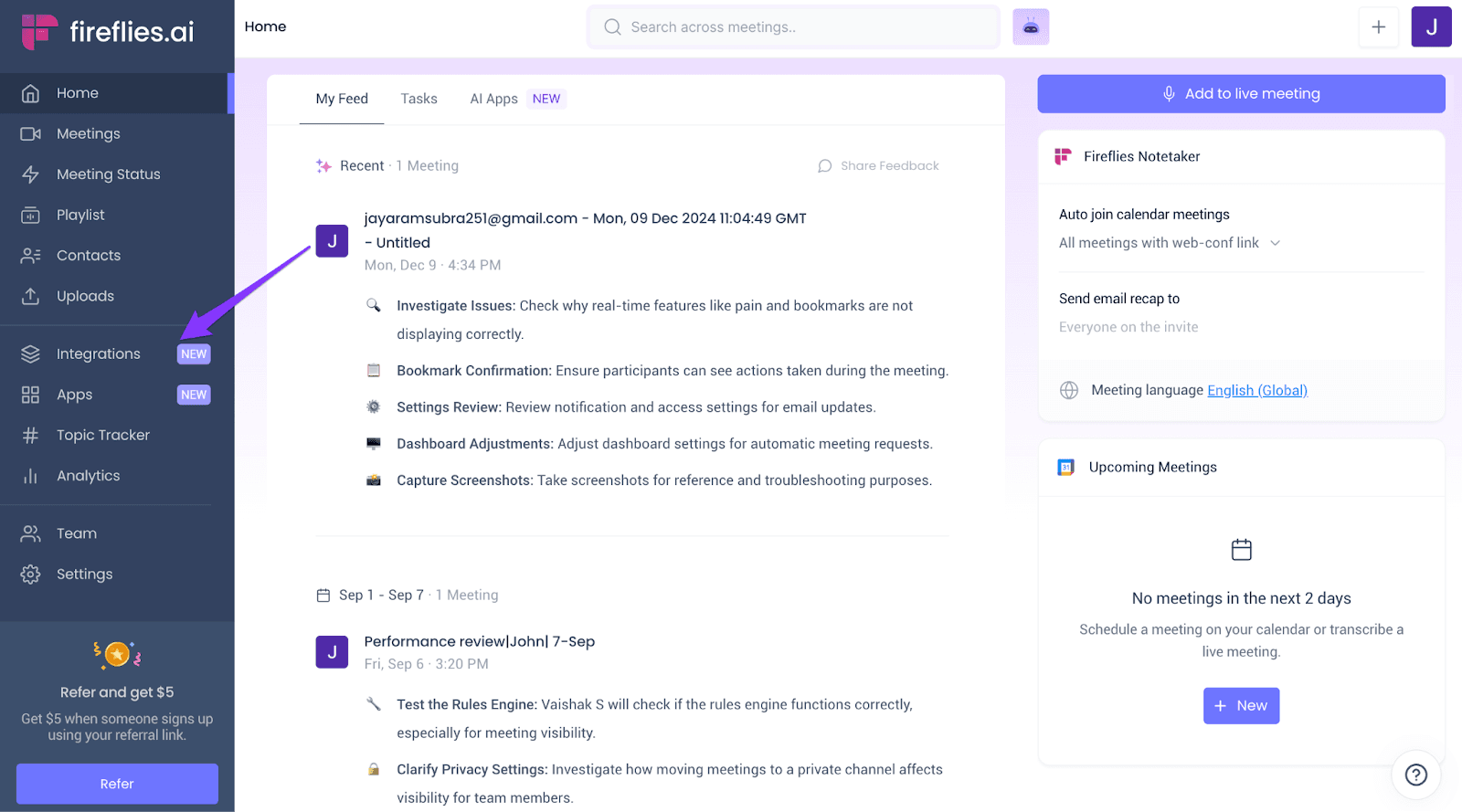
Task: Open the help question mark button
Action: click(1415, 775)
